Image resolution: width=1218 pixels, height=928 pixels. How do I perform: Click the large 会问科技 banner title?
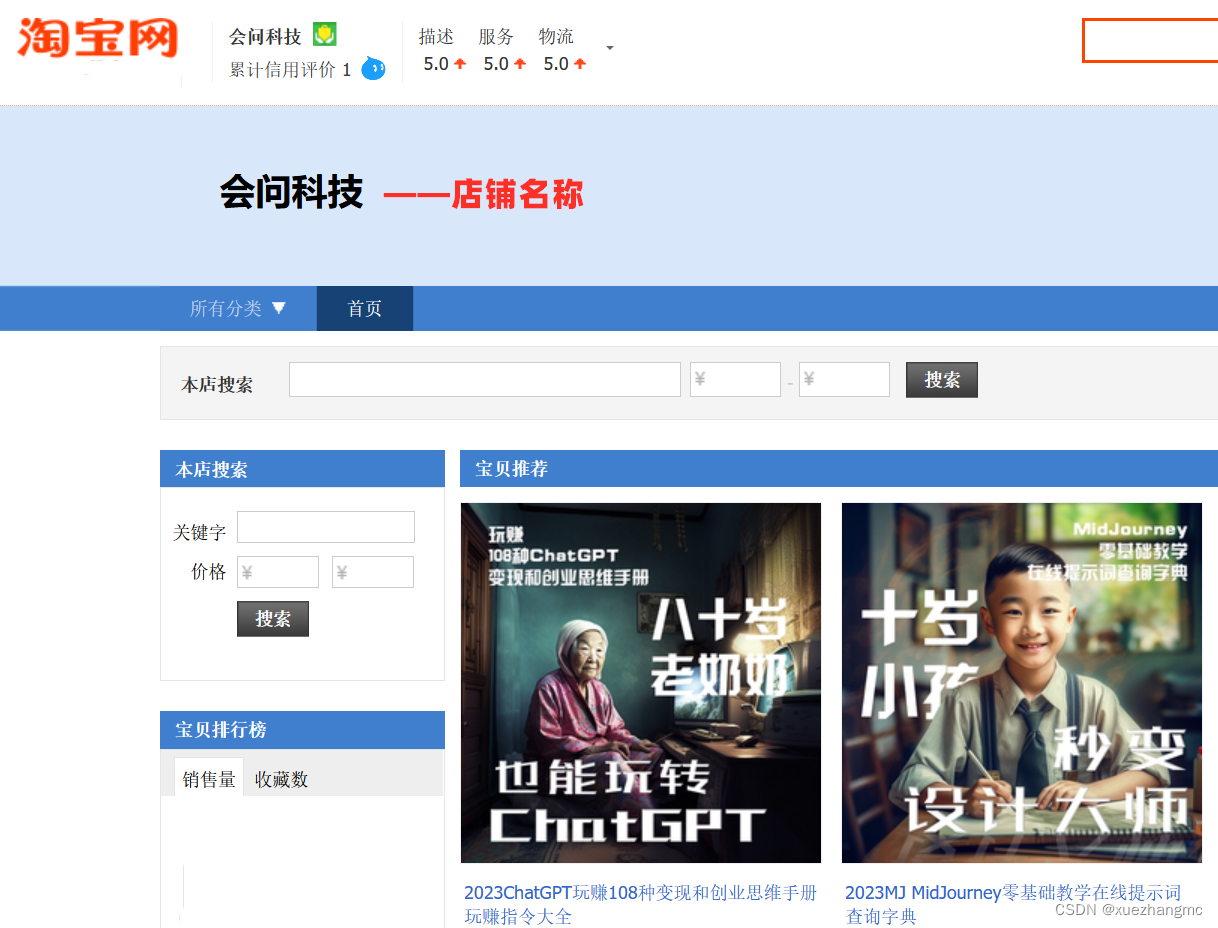291,192
